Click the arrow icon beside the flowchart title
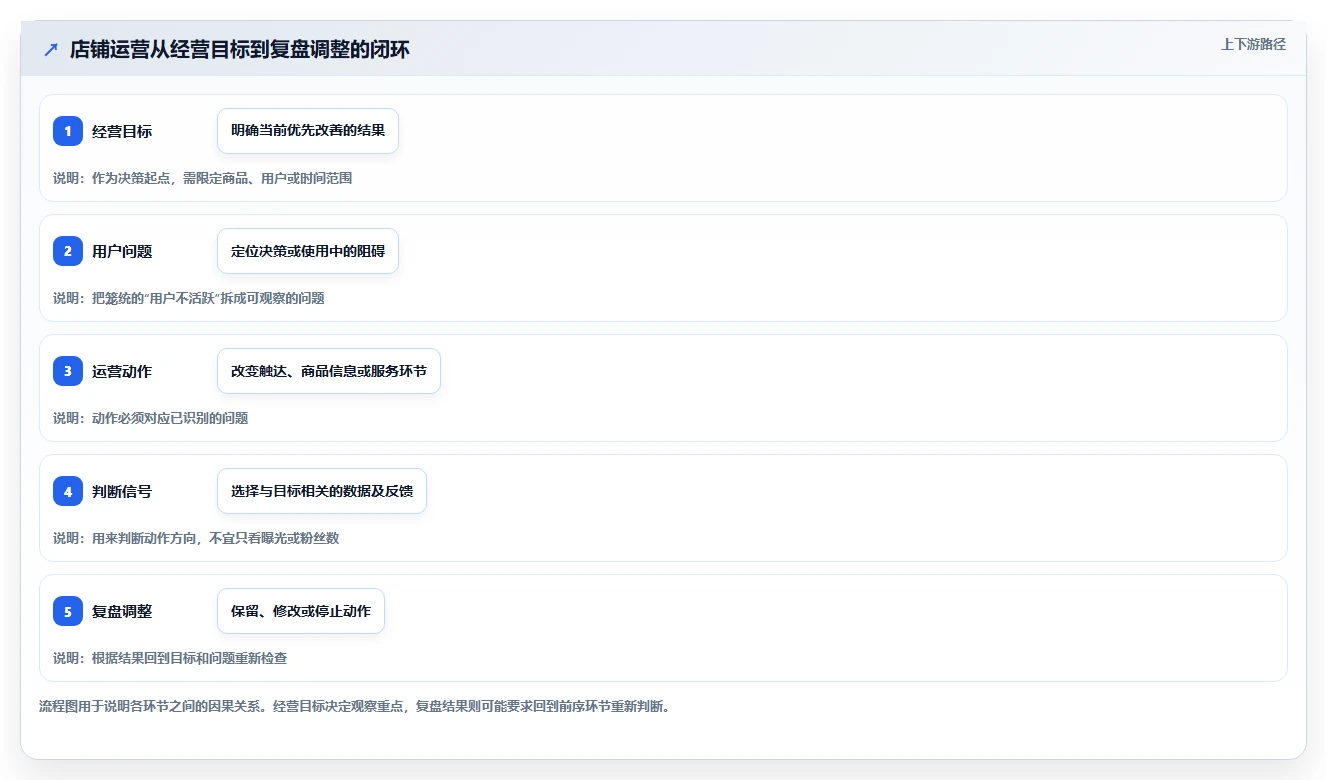The width and height of the screenshot is (1327, 780). (x=51, y=50)
